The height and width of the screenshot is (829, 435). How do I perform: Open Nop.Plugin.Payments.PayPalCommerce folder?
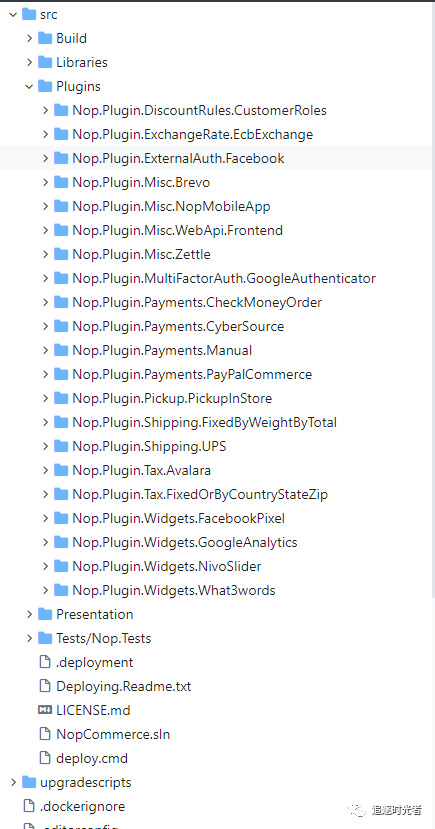[192, 374]
